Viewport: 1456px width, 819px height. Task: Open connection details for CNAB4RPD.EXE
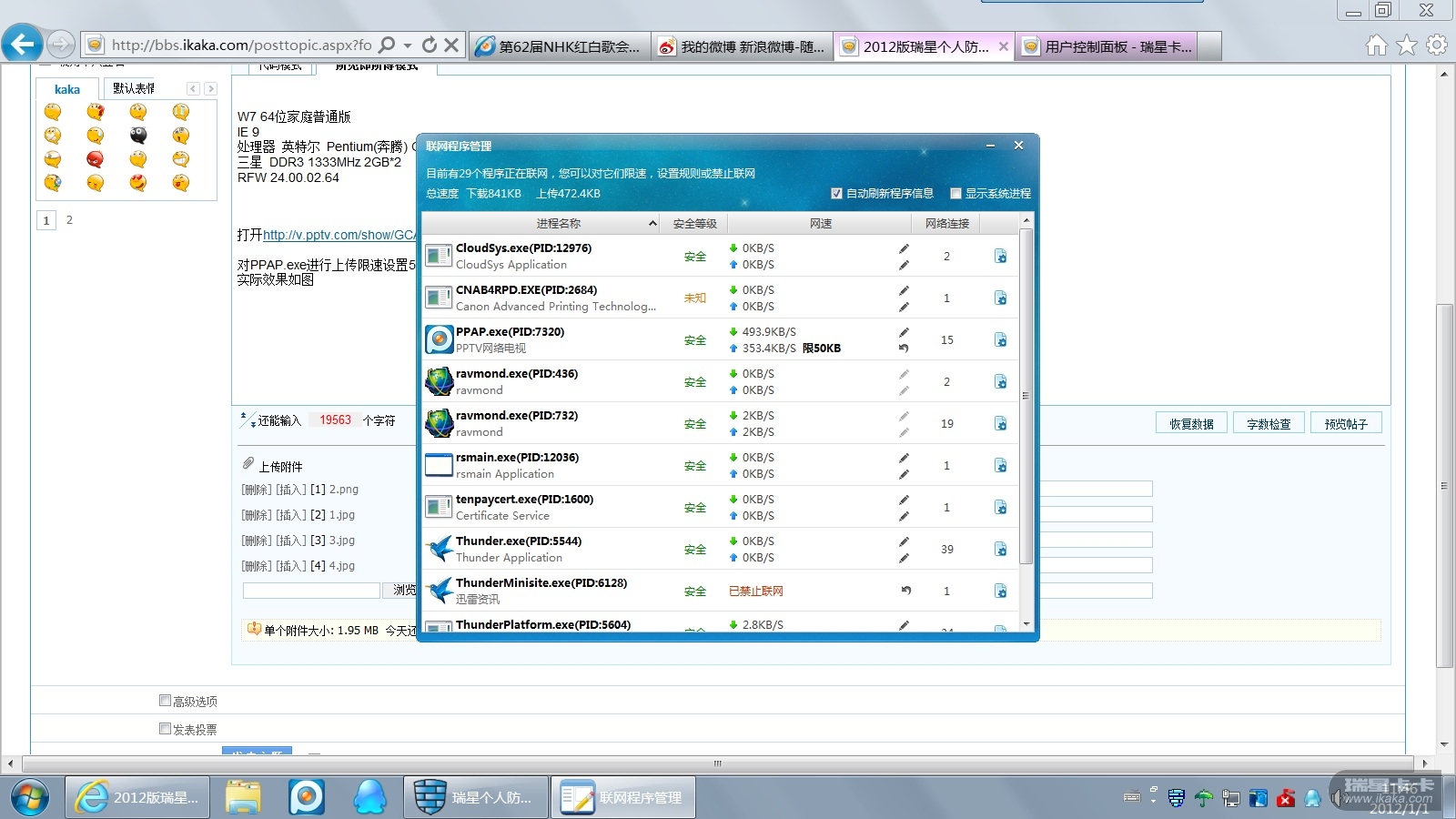click(x=1000, y=298)
